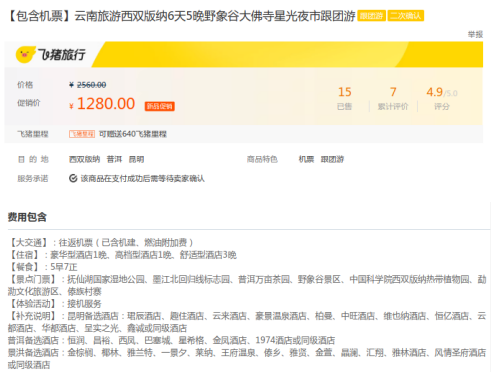Click the 【餐食】 5早7正 line
Screen dimensions: 493x372
pos(43,267)
